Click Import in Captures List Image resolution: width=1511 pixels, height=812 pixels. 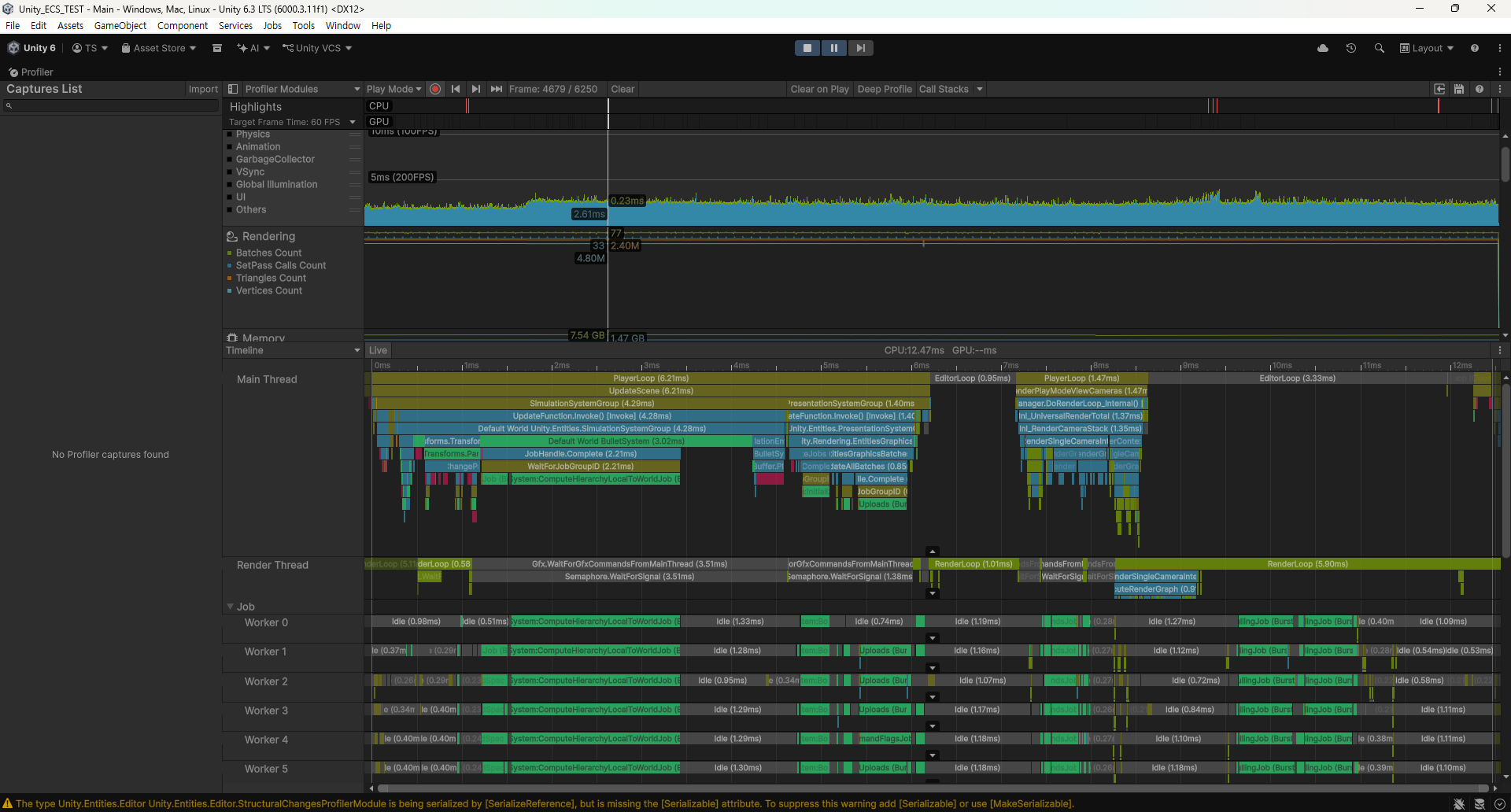click(203, 89)
